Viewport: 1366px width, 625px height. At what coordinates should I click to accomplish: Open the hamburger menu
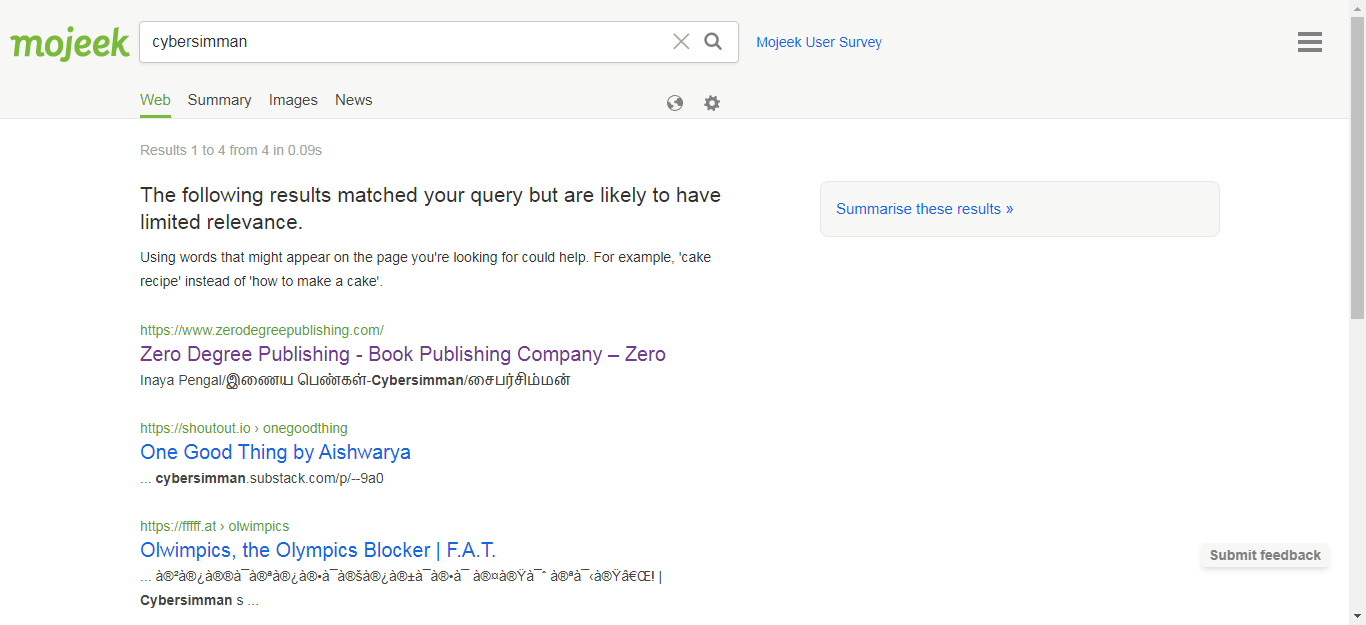point(1309,42)
